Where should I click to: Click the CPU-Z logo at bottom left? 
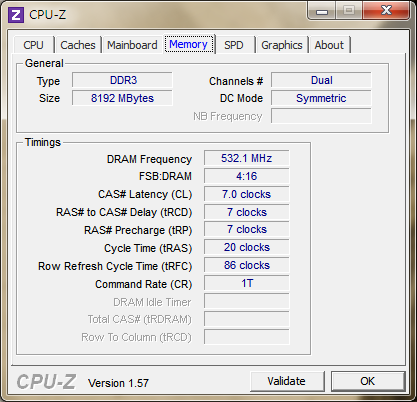tap(46, 382)
